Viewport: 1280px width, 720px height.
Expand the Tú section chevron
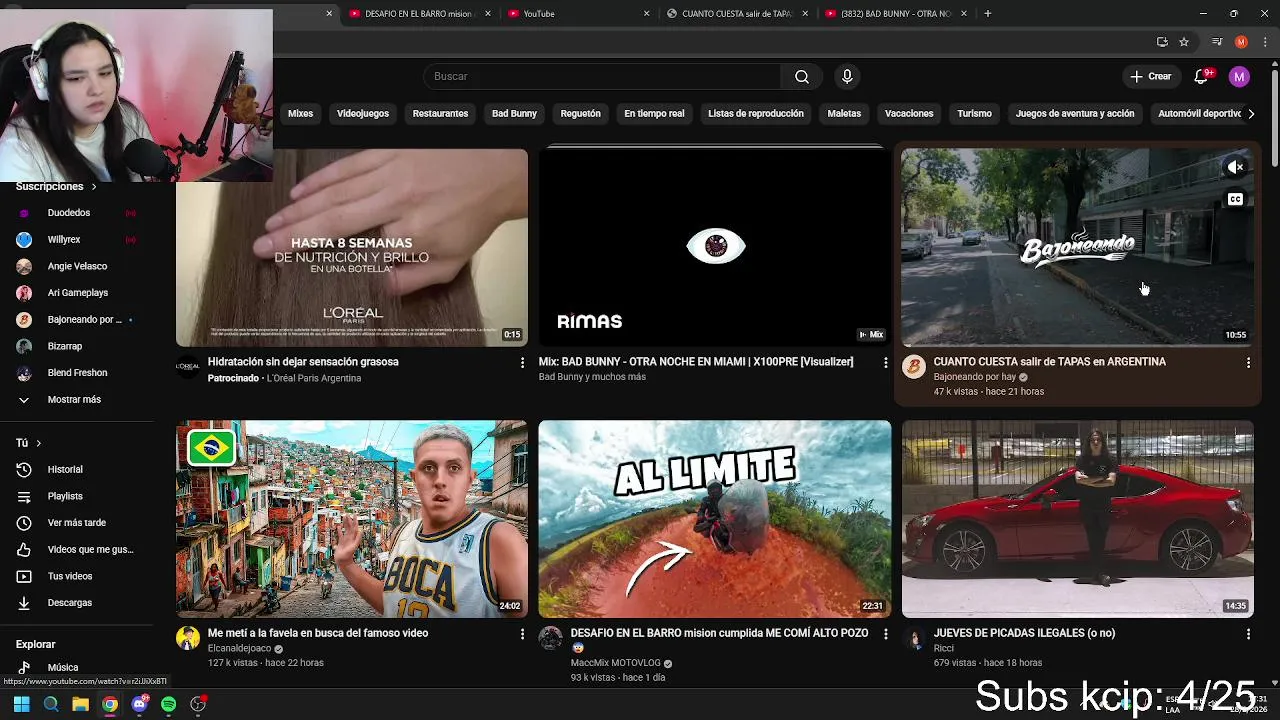point(38,443)
